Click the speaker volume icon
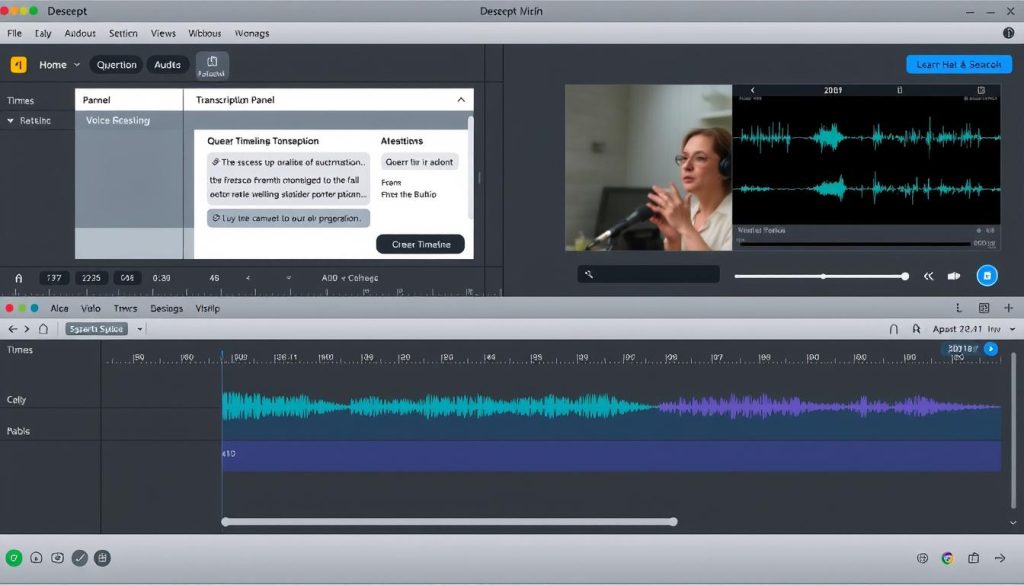This screenshot has width=1024, height=585. click(x=954, y=276)
